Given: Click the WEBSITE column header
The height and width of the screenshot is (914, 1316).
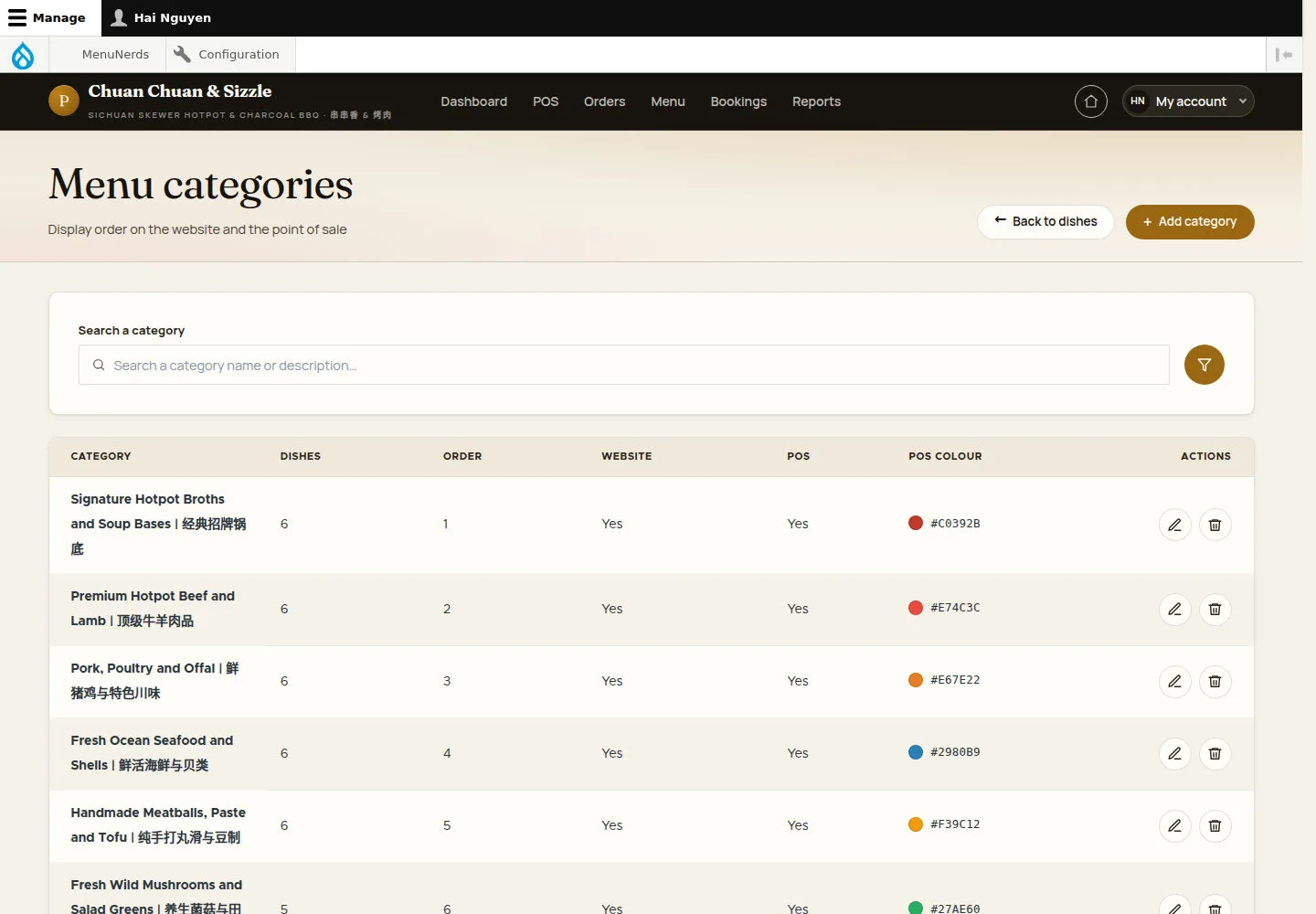Looking at the screenshot, I should point(627,456).
